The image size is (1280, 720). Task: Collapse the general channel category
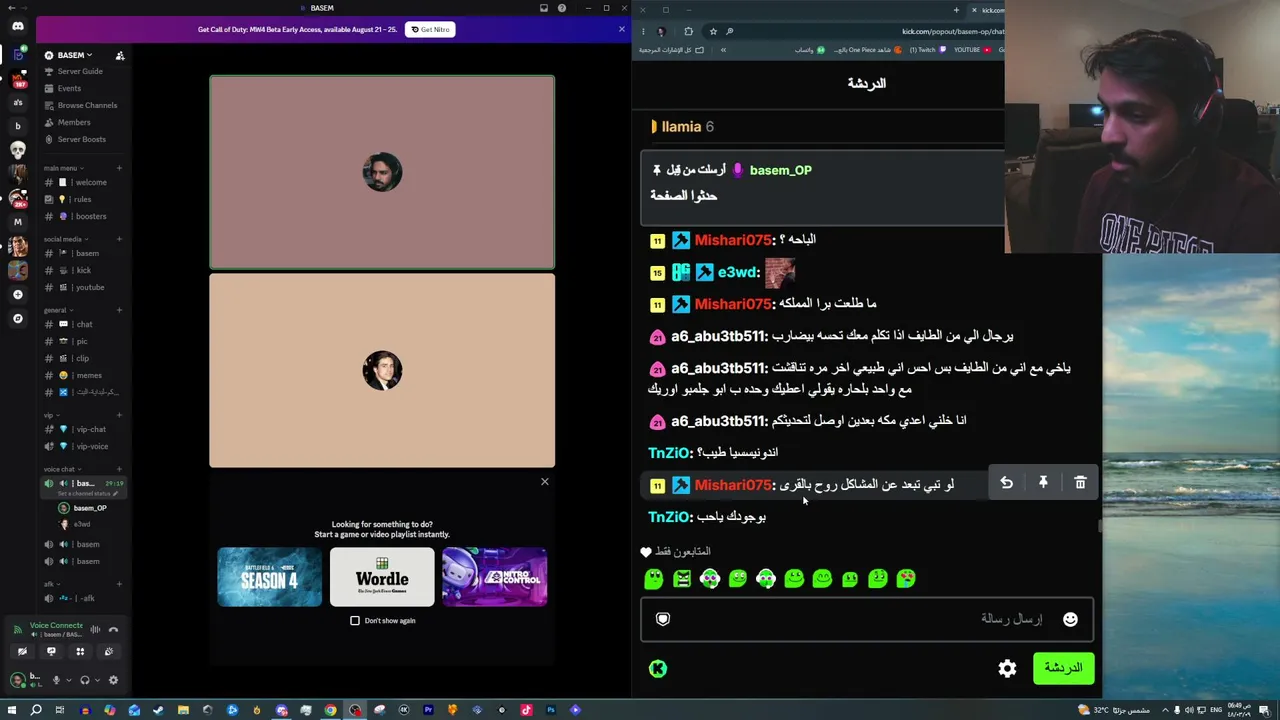tap(57, 310)
